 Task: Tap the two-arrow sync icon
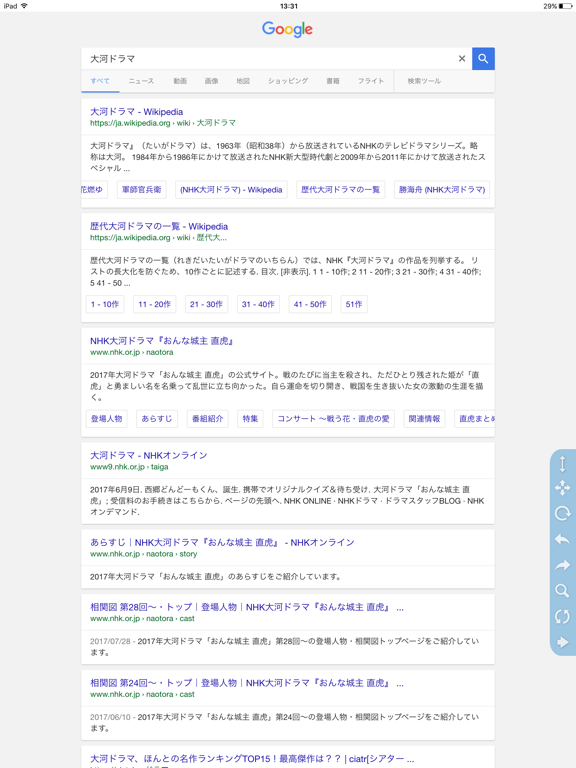pyautogui.click(x=562, y=616)
